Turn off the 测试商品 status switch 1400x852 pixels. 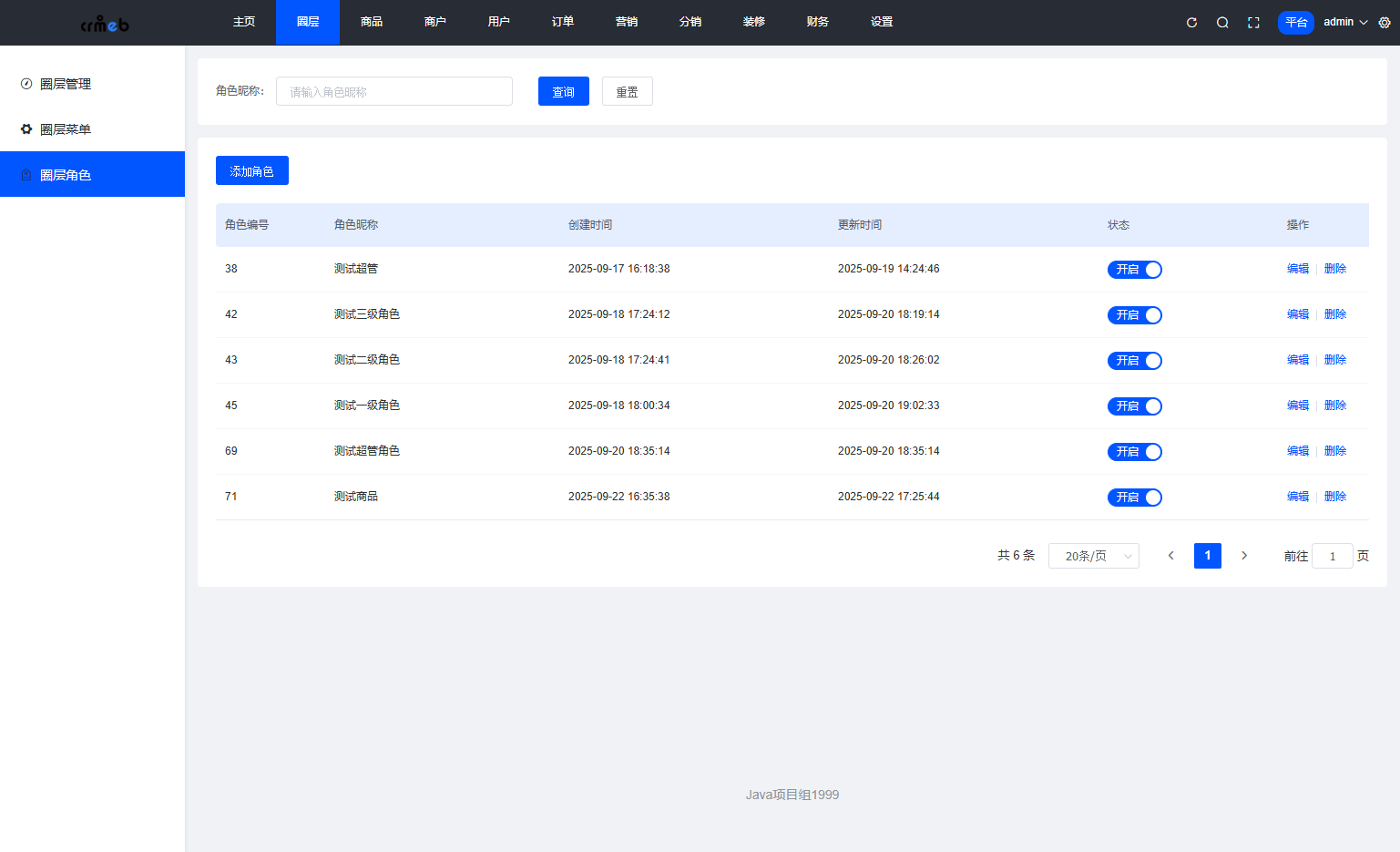point(1134,498)
